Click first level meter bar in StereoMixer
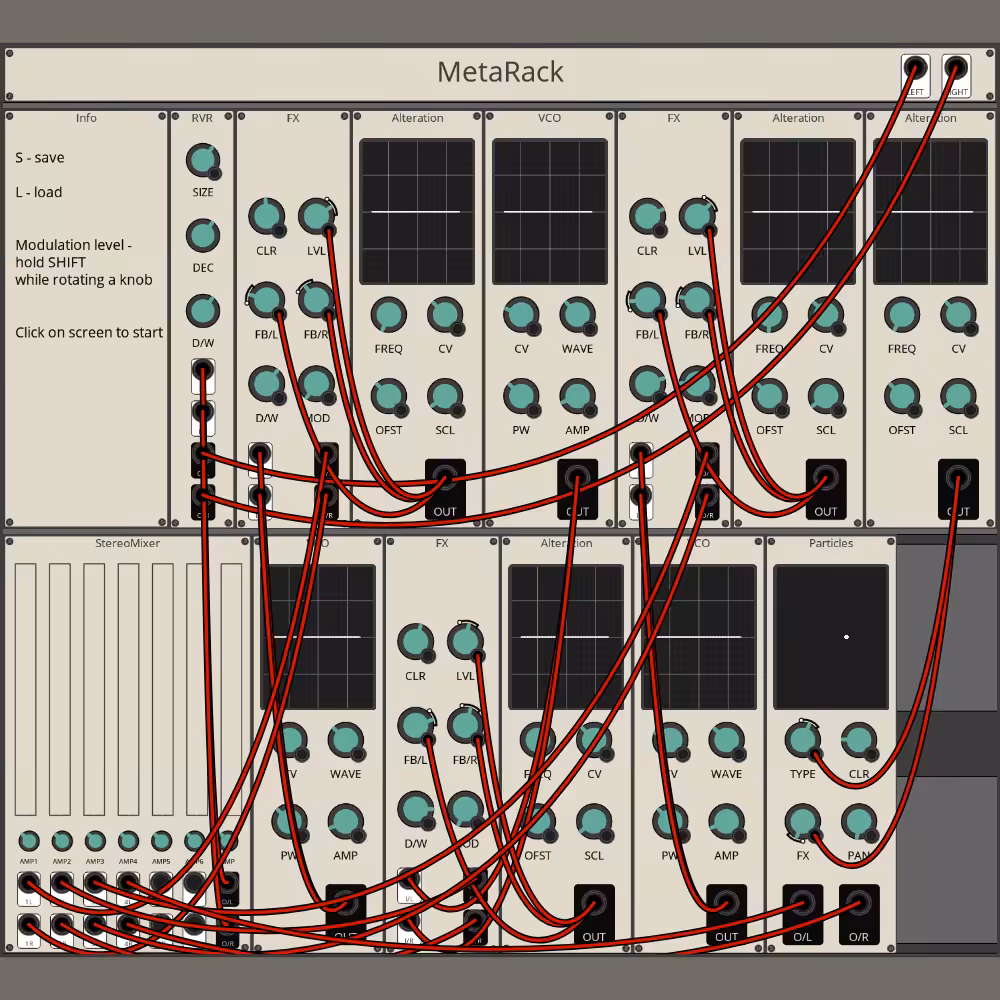The width and height of the screenshot is (1000, 1000). click(26, 689)
